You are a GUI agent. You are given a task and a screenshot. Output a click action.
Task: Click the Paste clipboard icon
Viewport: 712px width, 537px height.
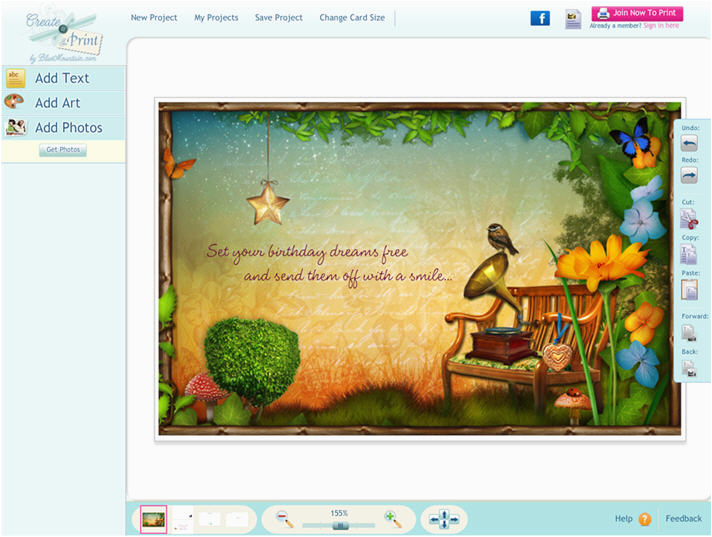point(689,290)
